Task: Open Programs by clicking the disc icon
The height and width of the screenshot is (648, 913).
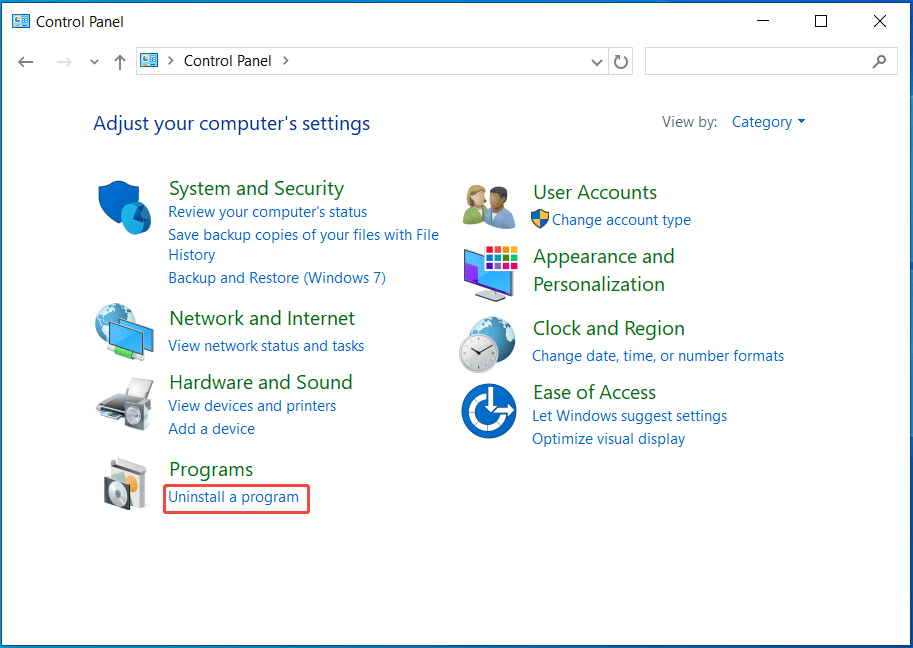Action: (123, 485)
